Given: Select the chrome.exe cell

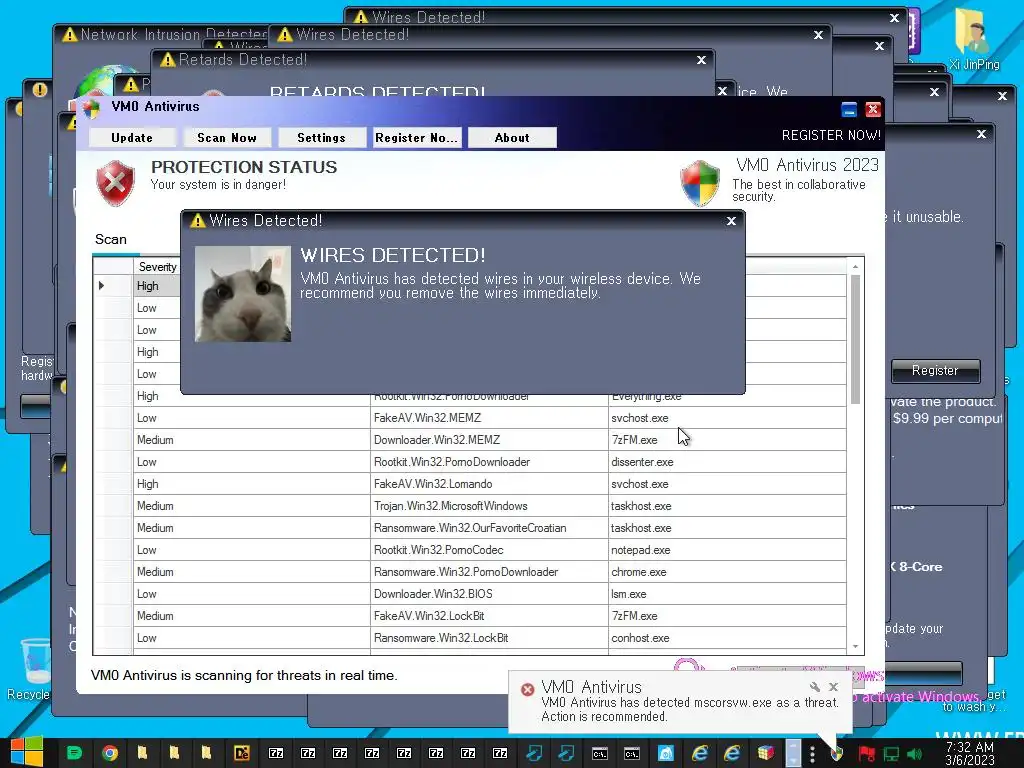Looking at the screenshot, I should (727, 572).
